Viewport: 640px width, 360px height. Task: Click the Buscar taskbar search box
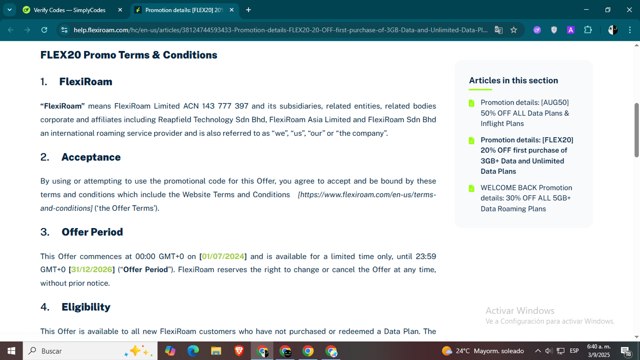90,351
